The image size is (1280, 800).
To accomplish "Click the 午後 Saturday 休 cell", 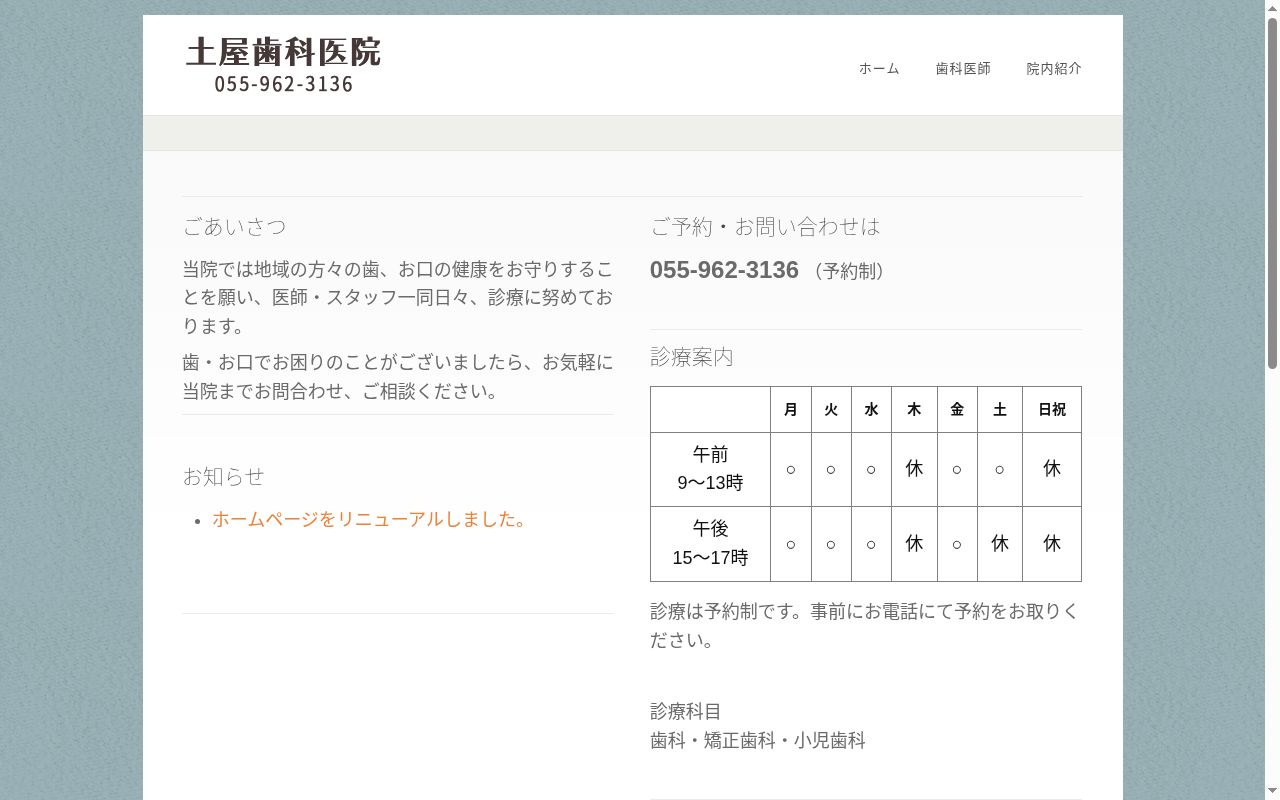I will click(x=1000, y=544).
